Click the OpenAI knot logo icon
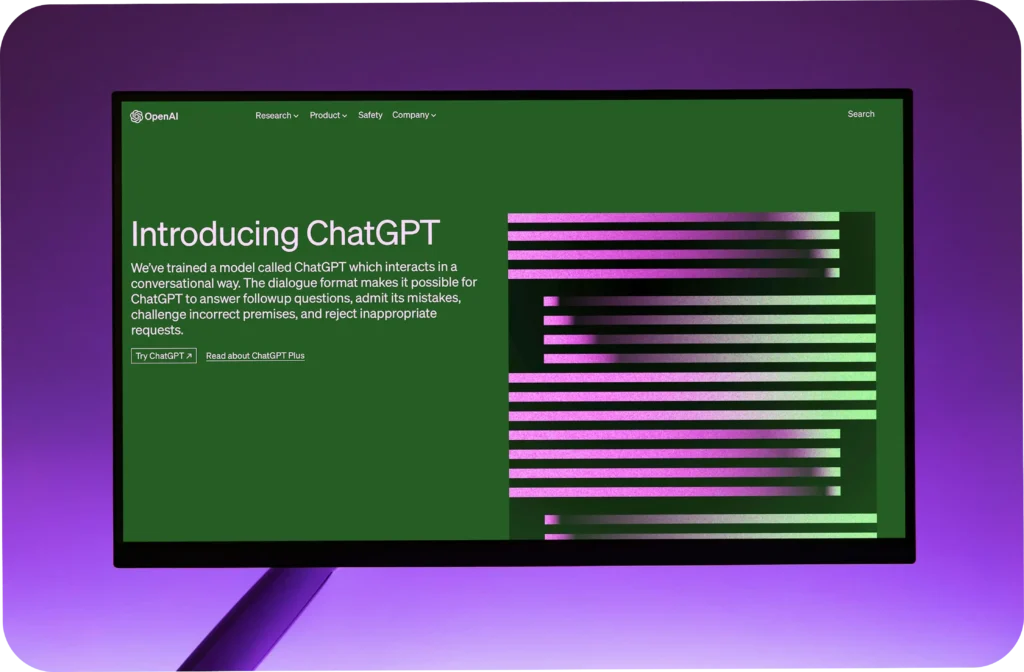This screenshot has width=1024, height=672. (136, 116)
